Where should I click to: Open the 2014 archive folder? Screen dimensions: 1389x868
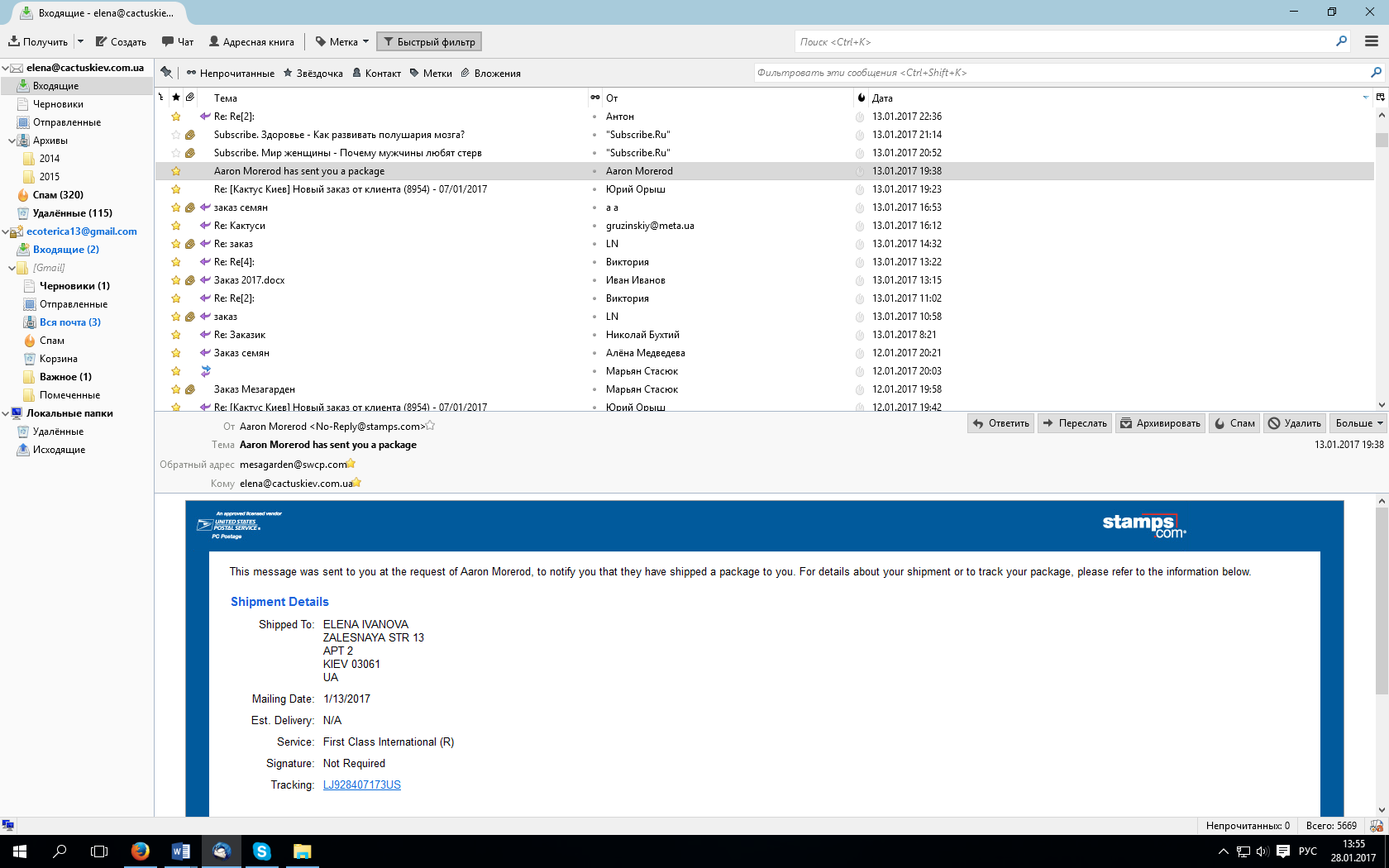click(x=50, y=159)
